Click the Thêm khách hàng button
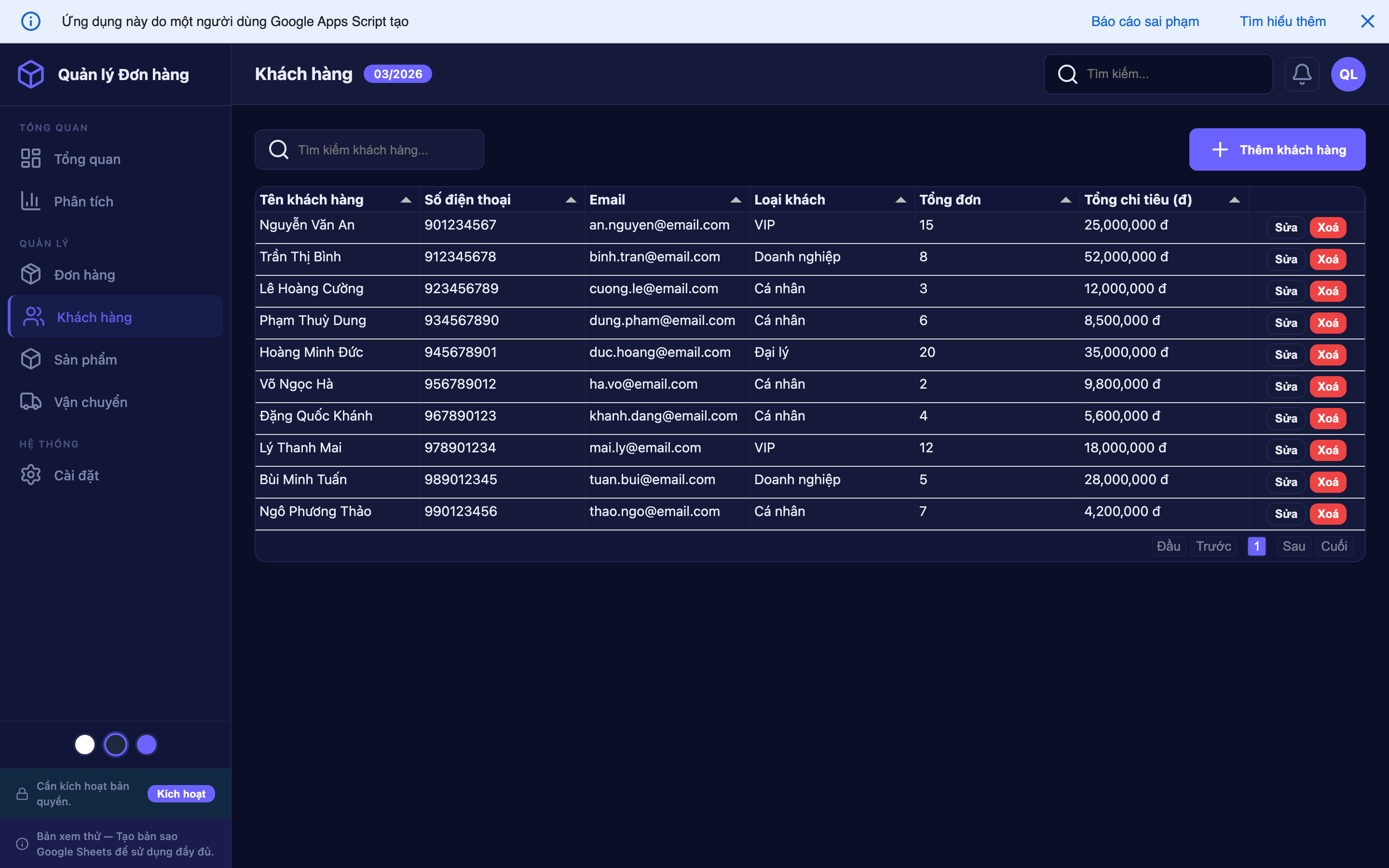This screenshot has width=1389, height=868. pyautogui.click(x=1277, y=149)
